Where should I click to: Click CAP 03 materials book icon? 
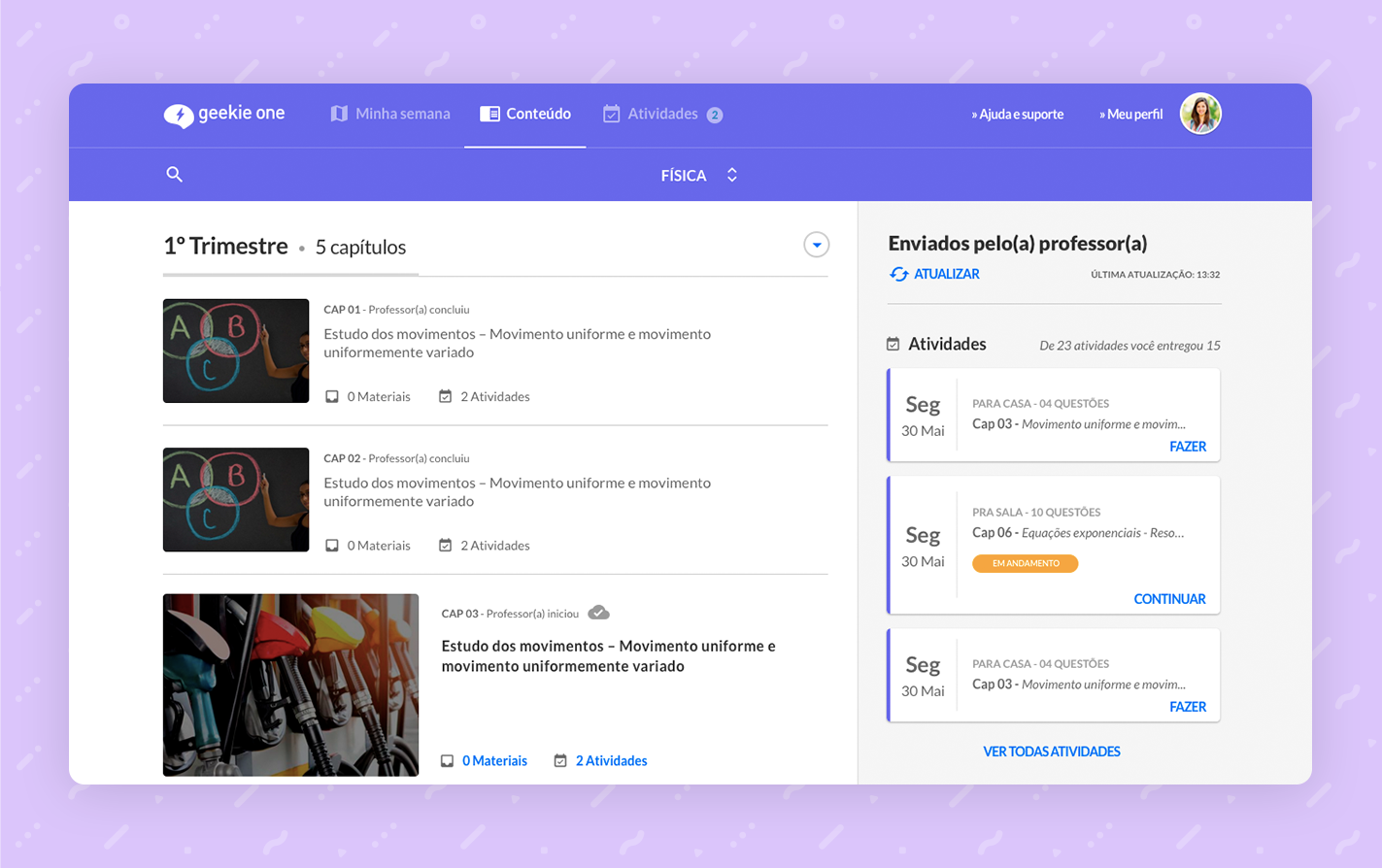(447, 761)
